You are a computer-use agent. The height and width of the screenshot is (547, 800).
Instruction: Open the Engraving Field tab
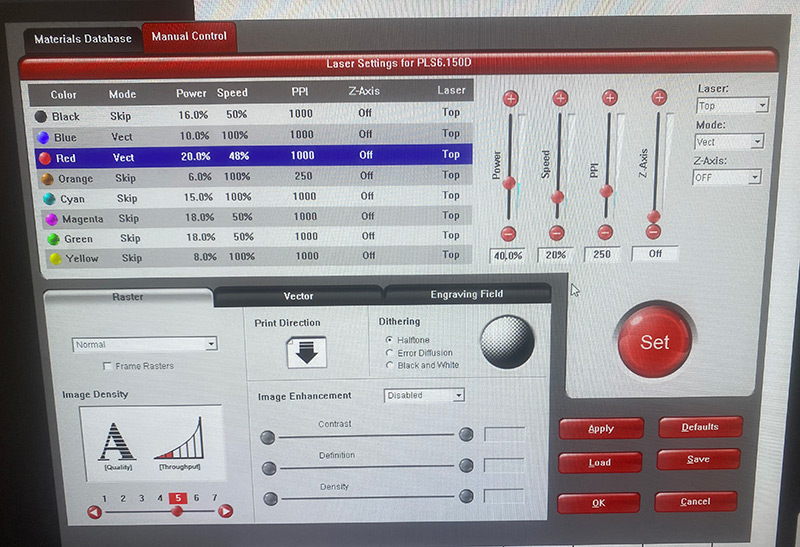coord(467,294)
